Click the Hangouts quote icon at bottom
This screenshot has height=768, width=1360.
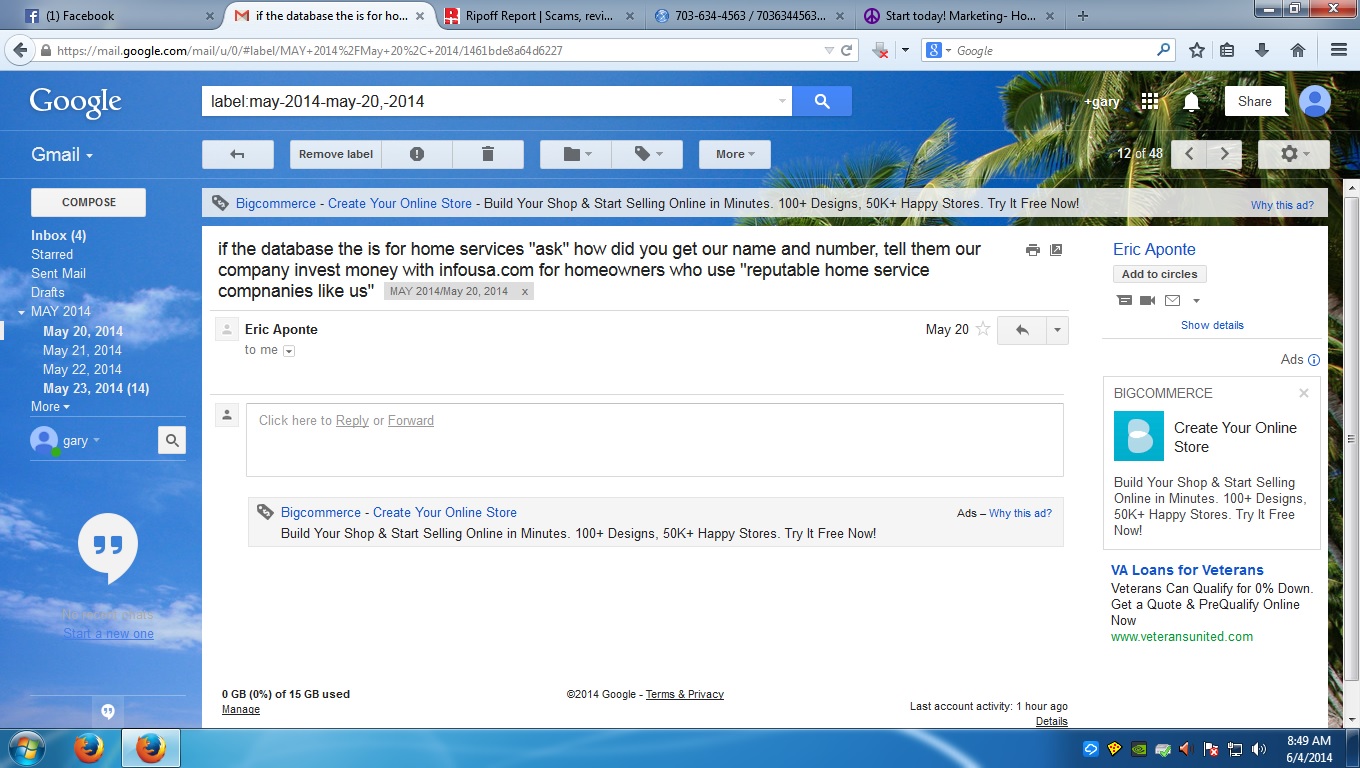pos(108,711)
